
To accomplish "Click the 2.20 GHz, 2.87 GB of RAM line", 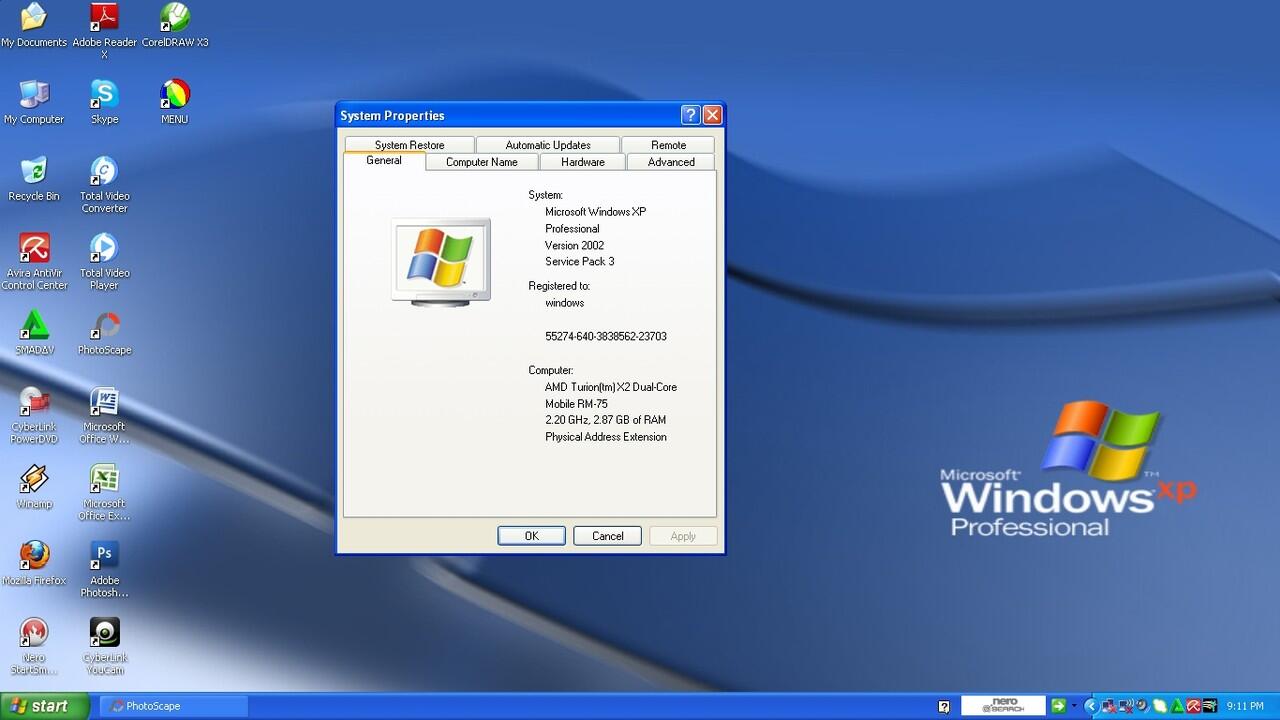I will [x=606, y=420].
